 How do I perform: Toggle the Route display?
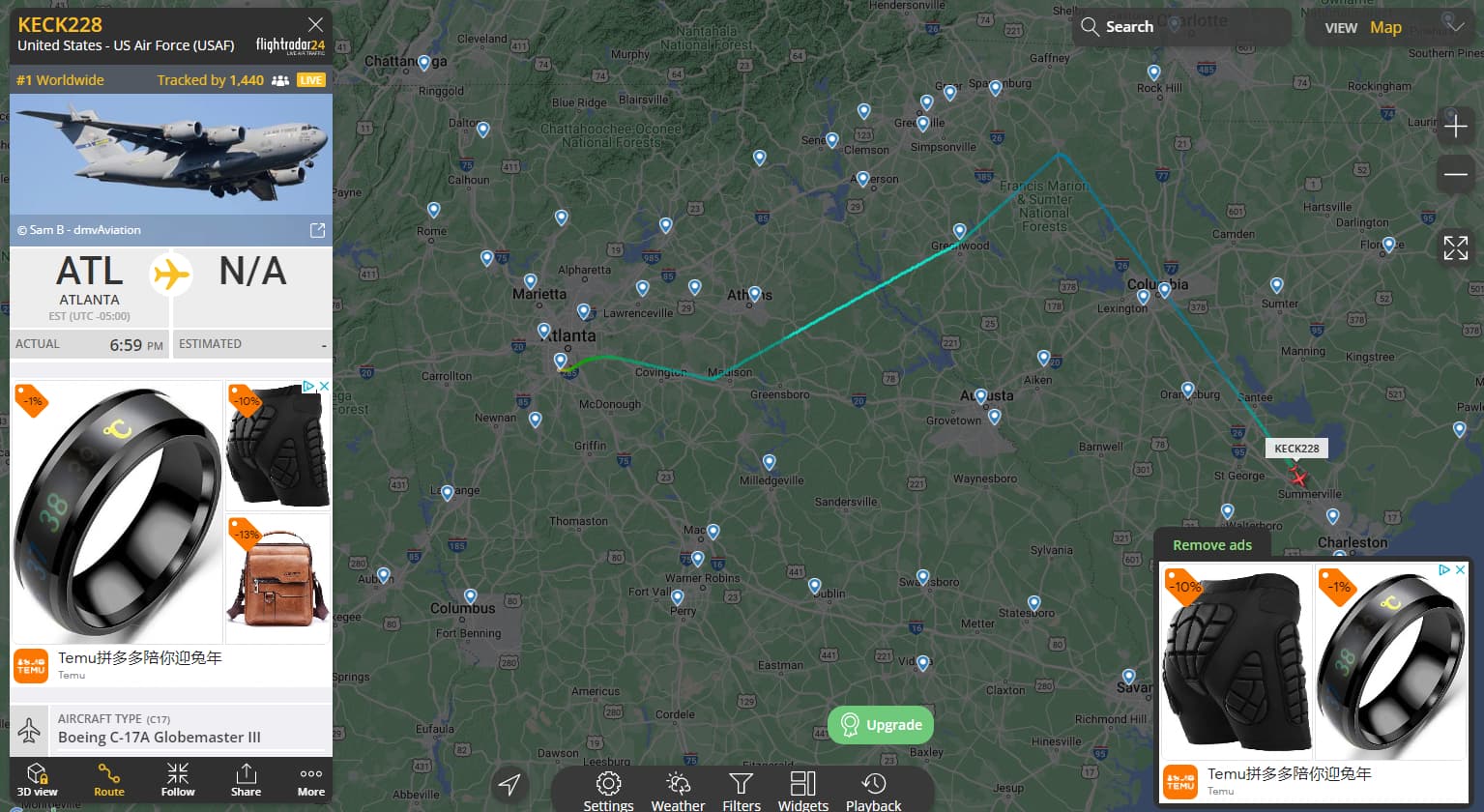pos(109,780)
